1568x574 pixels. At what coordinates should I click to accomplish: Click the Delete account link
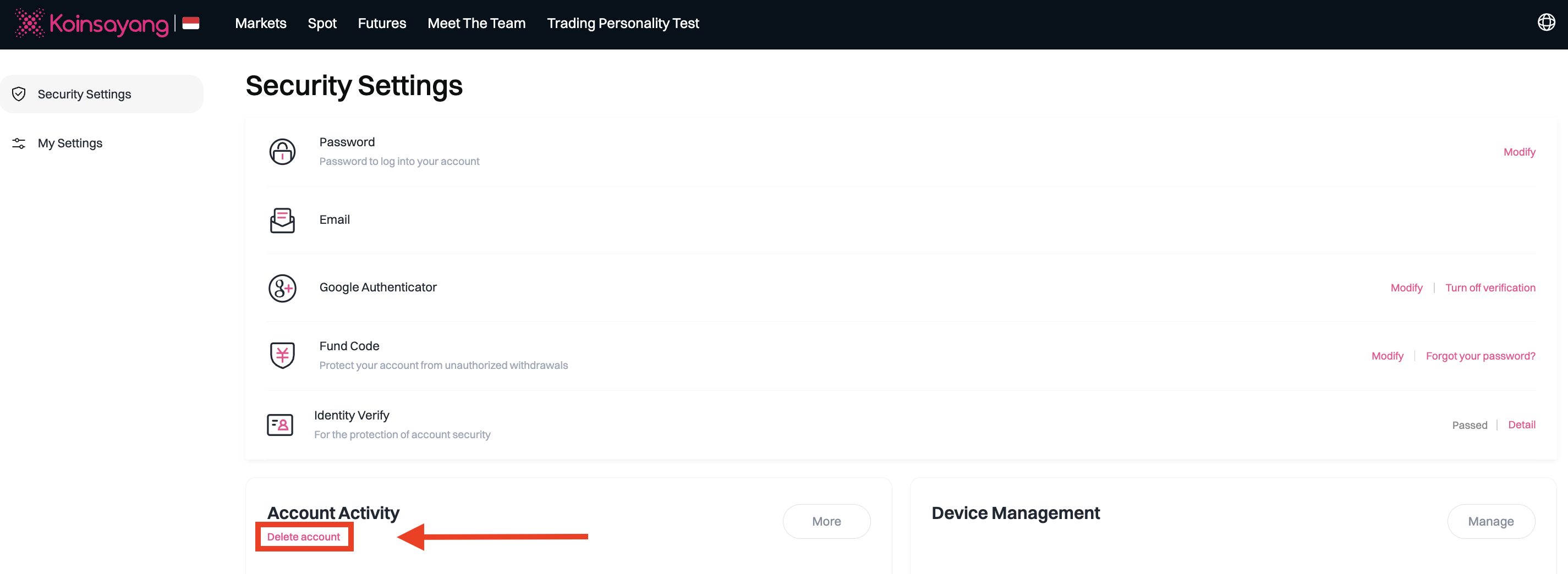tap(303, 537)
